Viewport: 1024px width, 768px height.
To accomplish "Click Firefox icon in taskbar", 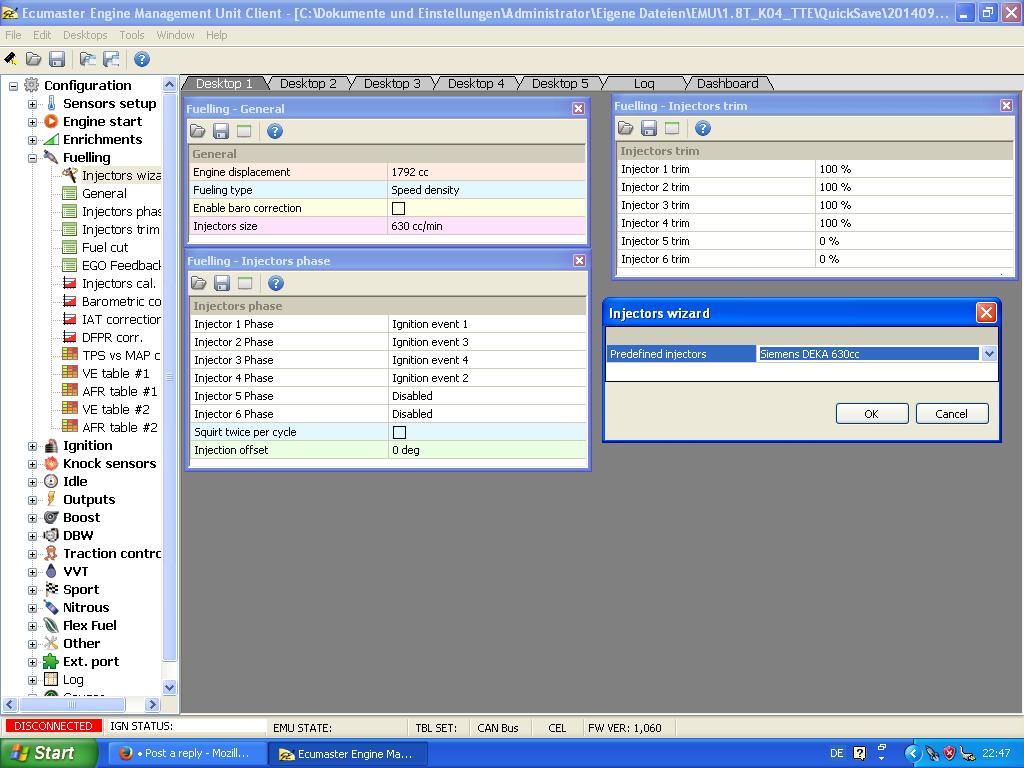I will point(126,754).
